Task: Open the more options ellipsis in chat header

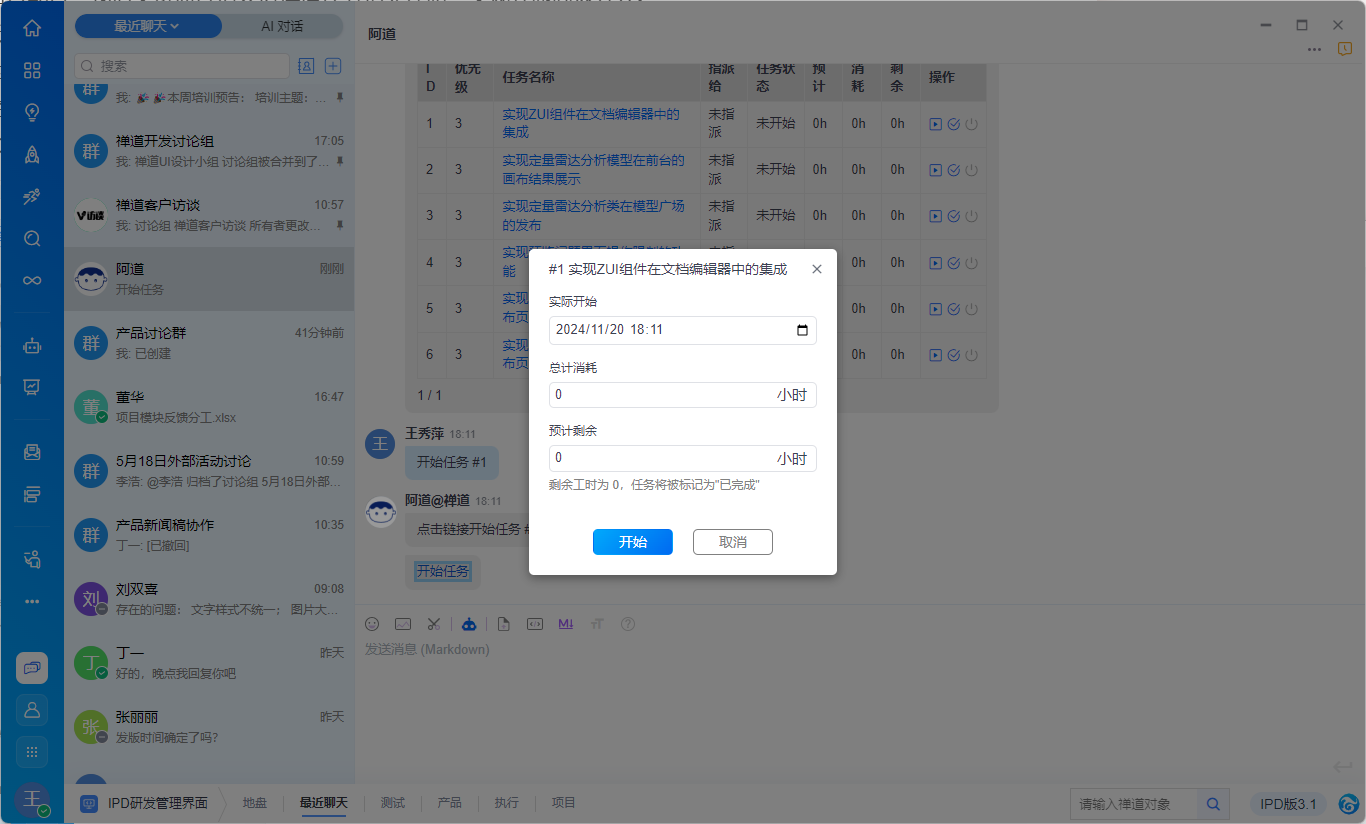Action: (1314, 49)
